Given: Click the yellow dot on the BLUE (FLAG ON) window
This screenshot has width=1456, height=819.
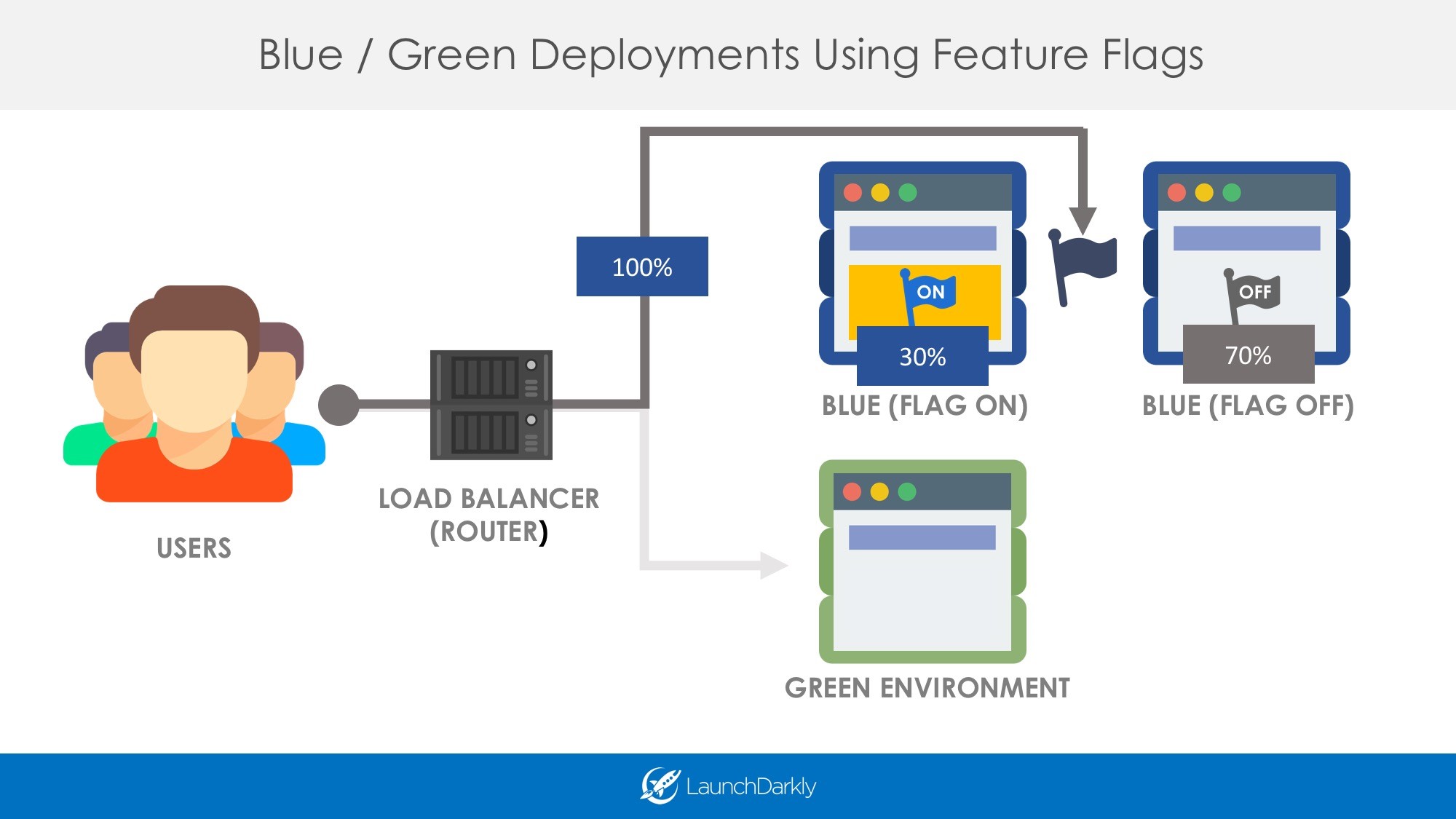Looking at the screenshot, I should tap(880, 191).
